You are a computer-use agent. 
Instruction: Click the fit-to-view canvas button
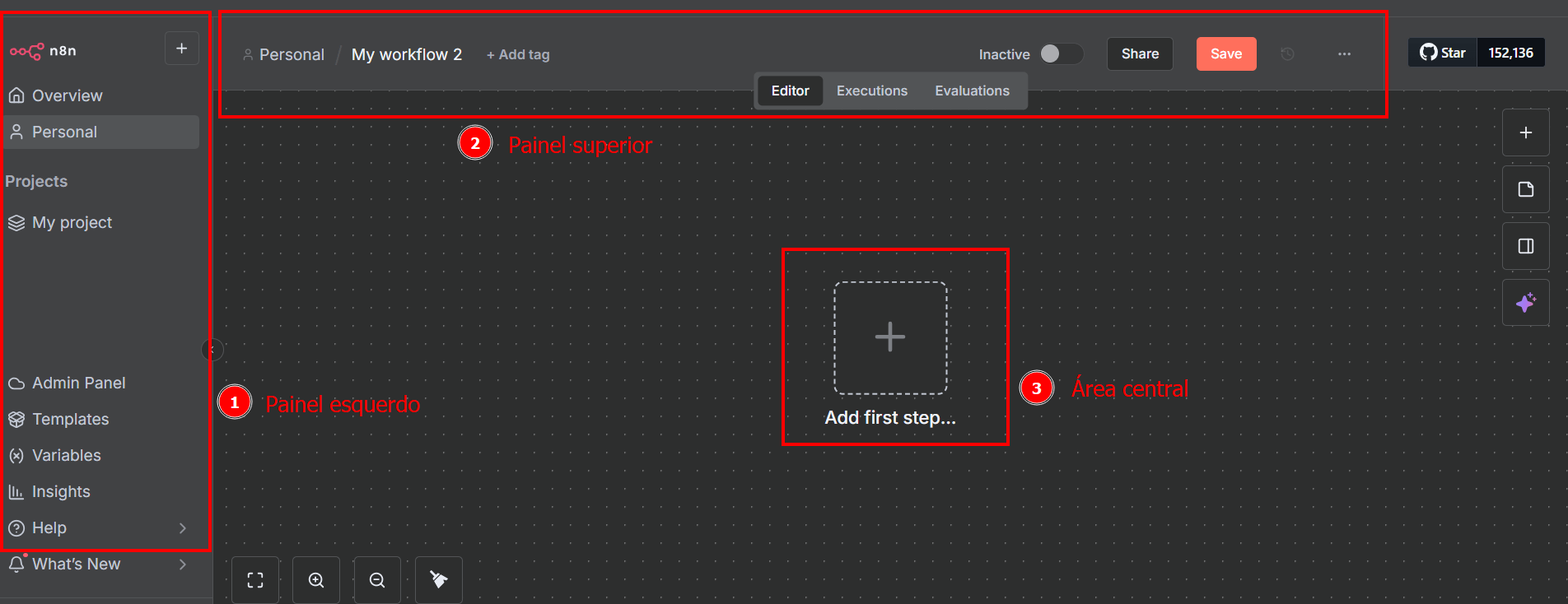pyautogui.click(x=255, y=580)
